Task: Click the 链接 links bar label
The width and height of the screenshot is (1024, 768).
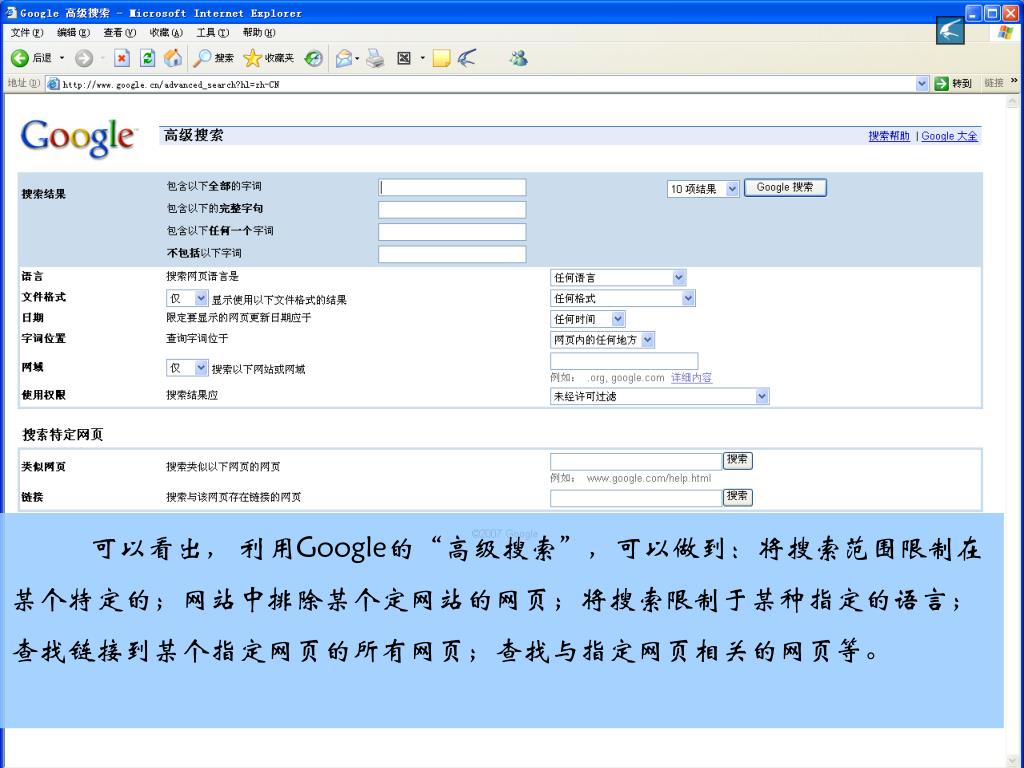Action: 993,83
